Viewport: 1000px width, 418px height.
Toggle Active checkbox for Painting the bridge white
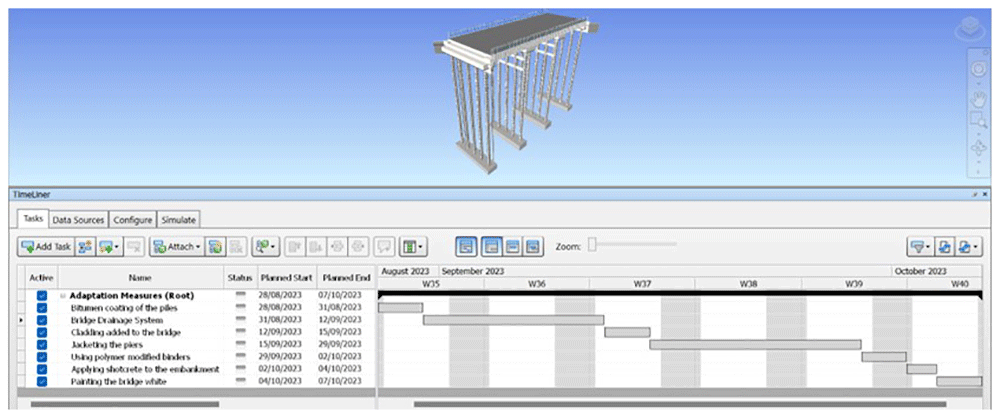click(42, 382)
